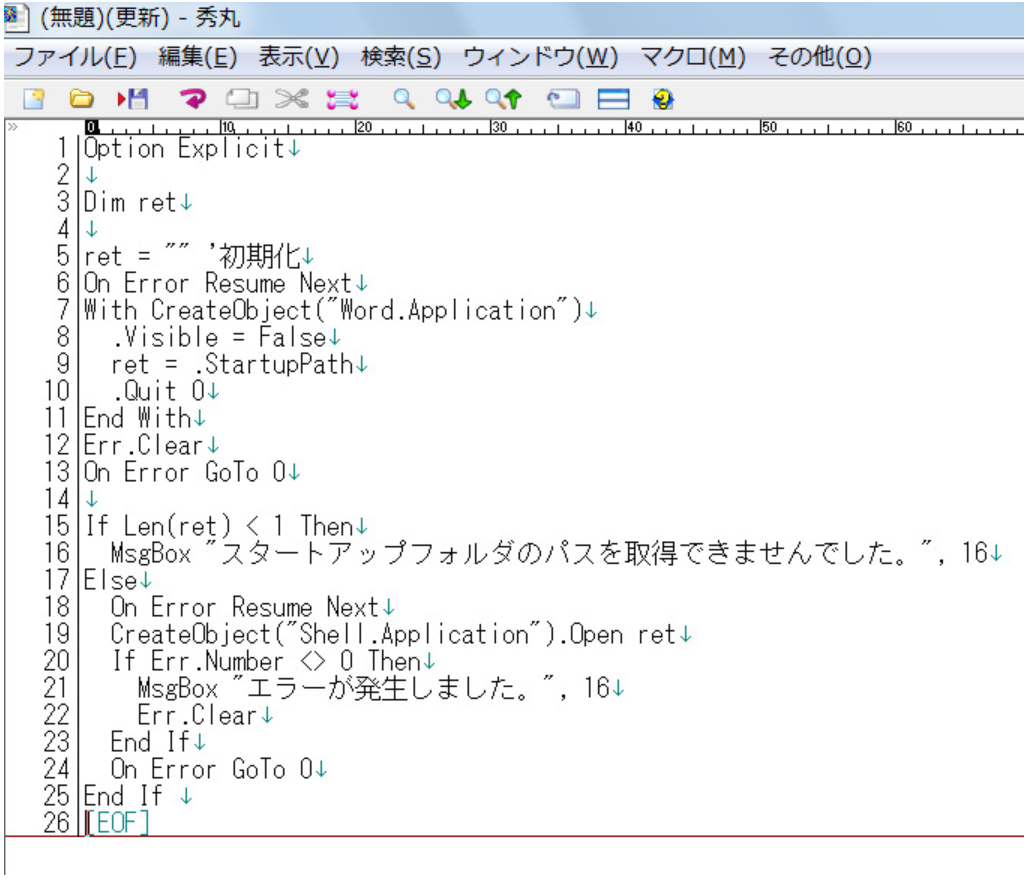Click Find Previous (green up arrow) icon

(x=503, y=99)
